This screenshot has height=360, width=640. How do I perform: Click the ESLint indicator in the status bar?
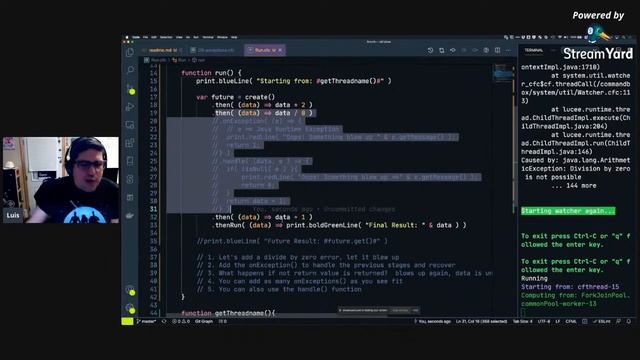(601, 322)
